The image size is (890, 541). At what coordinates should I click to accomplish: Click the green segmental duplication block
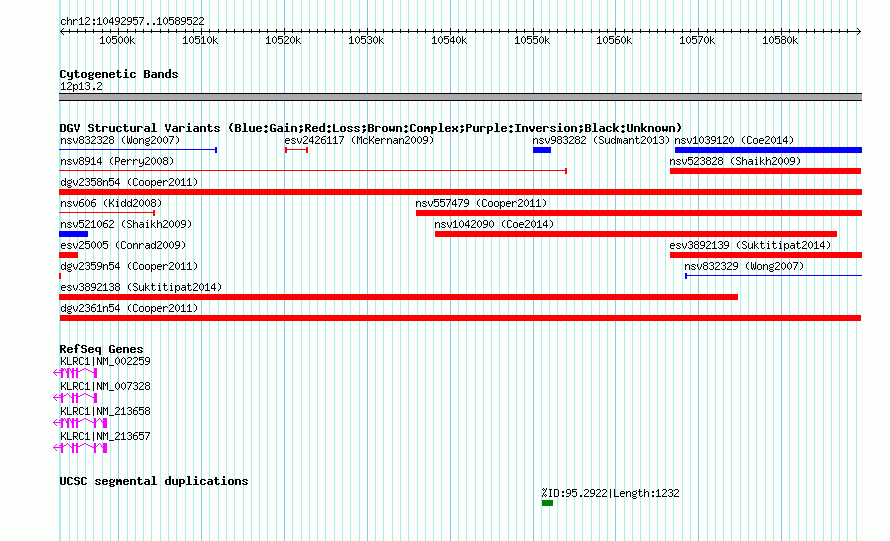coord(547,503)
